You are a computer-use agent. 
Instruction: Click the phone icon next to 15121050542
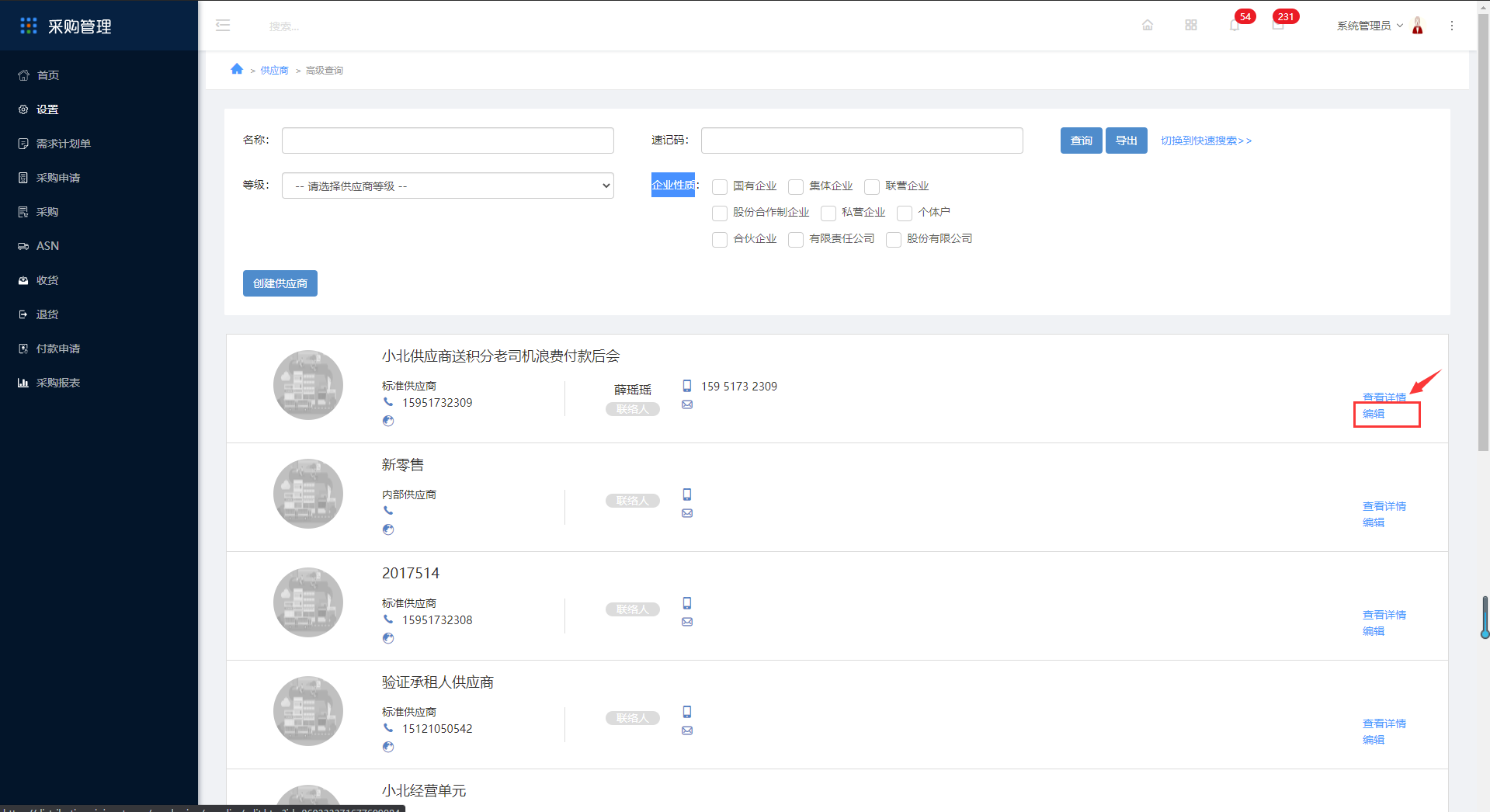pyautogui.click(x=388, y=728)
